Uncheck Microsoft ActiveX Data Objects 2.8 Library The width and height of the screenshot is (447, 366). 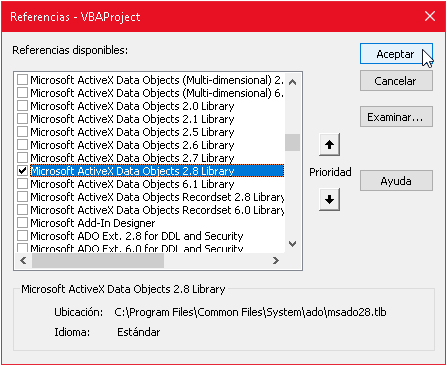tap(22, 171)
